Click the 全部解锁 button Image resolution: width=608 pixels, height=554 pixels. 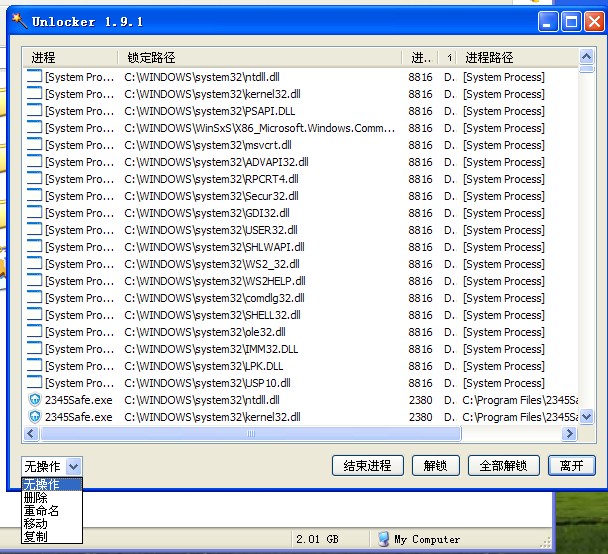tap(503, 465)
